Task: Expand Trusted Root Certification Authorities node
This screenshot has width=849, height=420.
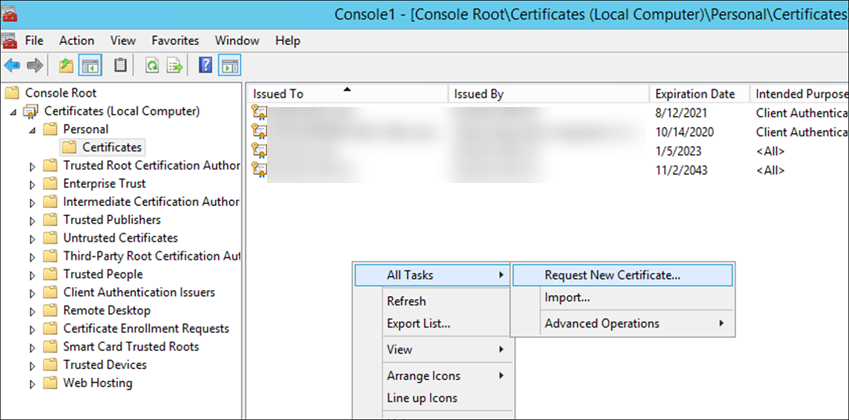Action: click(32, 166)
